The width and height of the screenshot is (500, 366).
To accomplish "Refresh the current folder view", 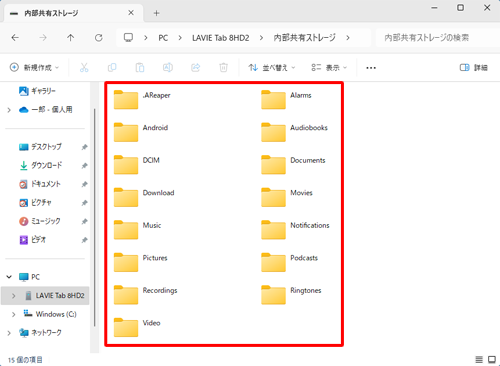I will click(x=99, y=38).
